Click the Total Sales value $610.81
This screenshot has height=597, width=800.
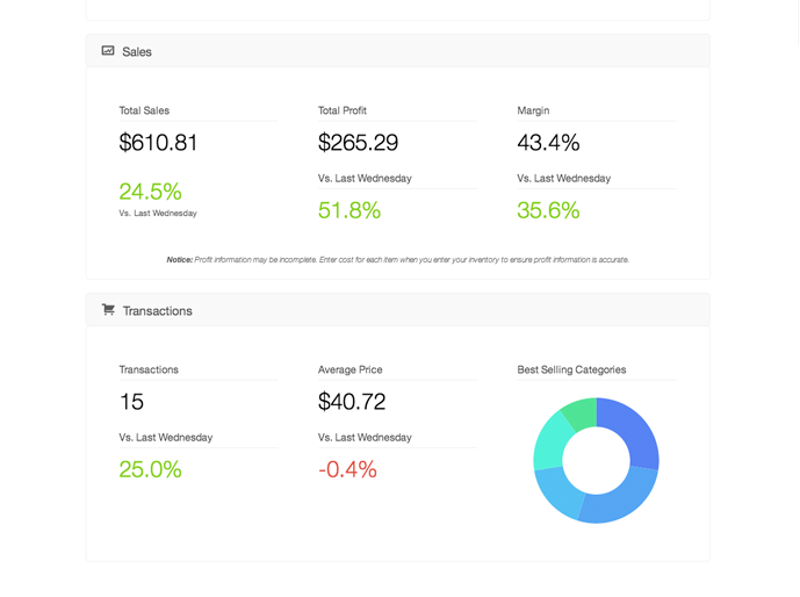coord(157,143)
